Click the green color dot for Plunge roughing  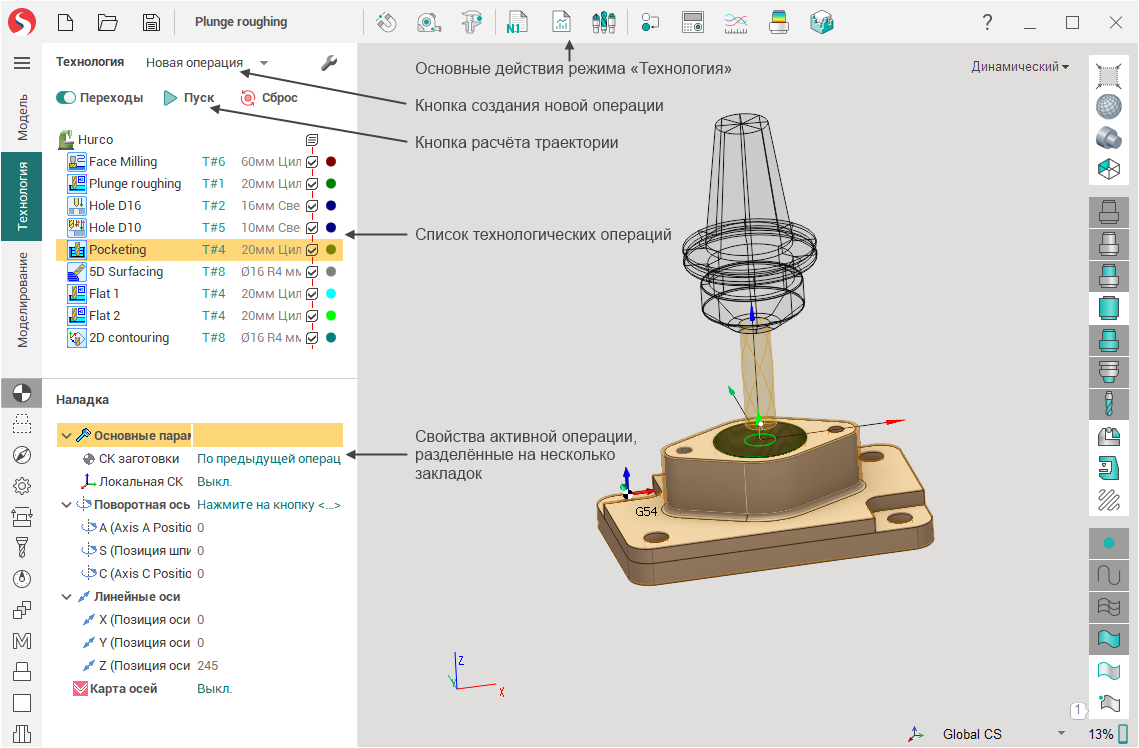click(x=330, y=184)
